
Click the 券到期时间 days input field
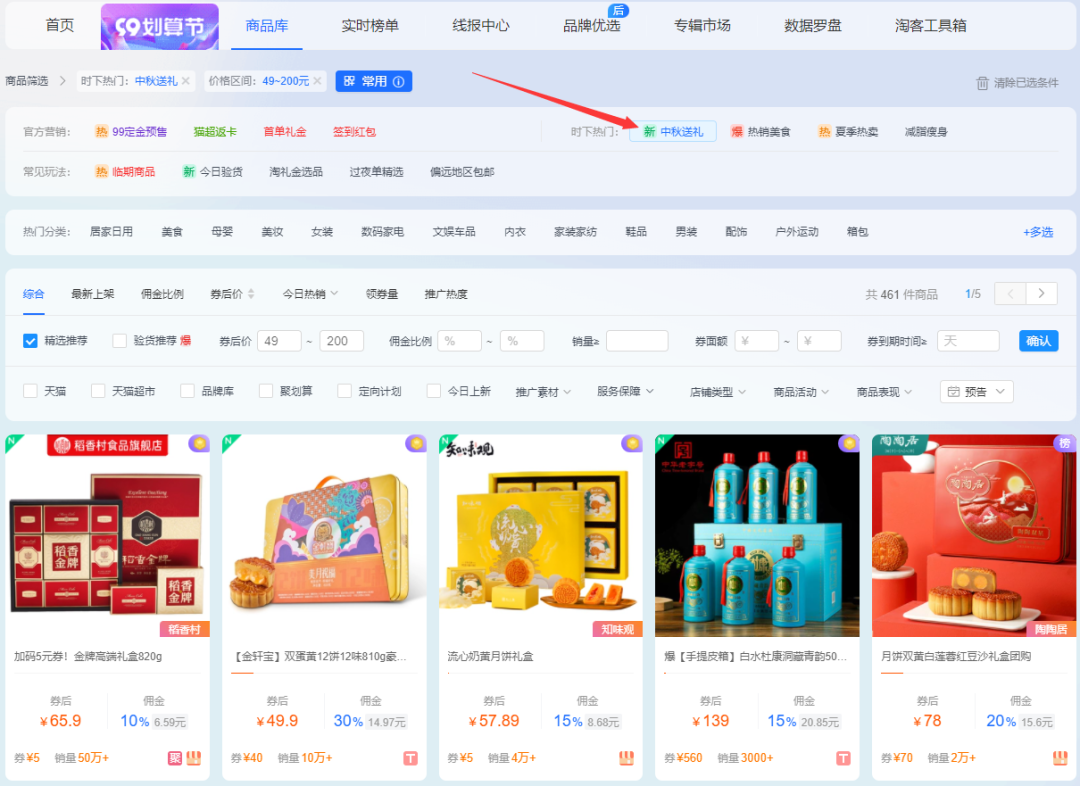(968, 341)
